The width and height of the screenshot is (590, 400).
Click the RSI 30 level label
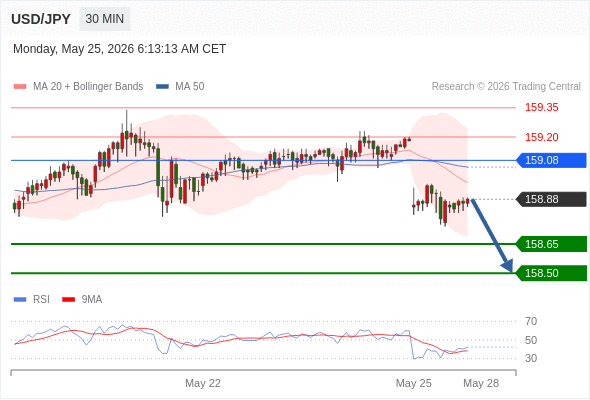[x=531, y=358]
